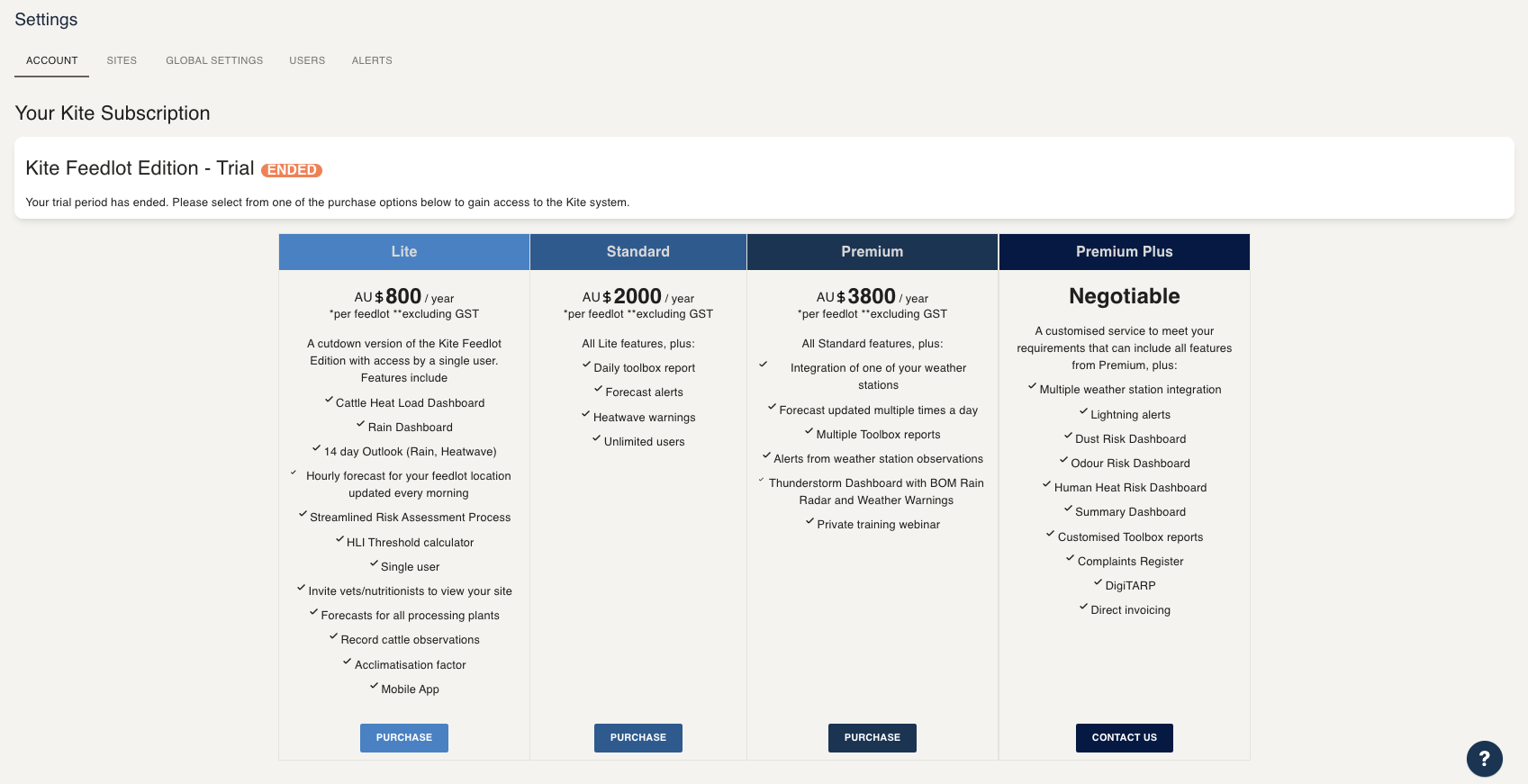The width and height of the screenshot is (1528, 784).
Task: Switch to the Sites tab
Action: coord(122,60)
